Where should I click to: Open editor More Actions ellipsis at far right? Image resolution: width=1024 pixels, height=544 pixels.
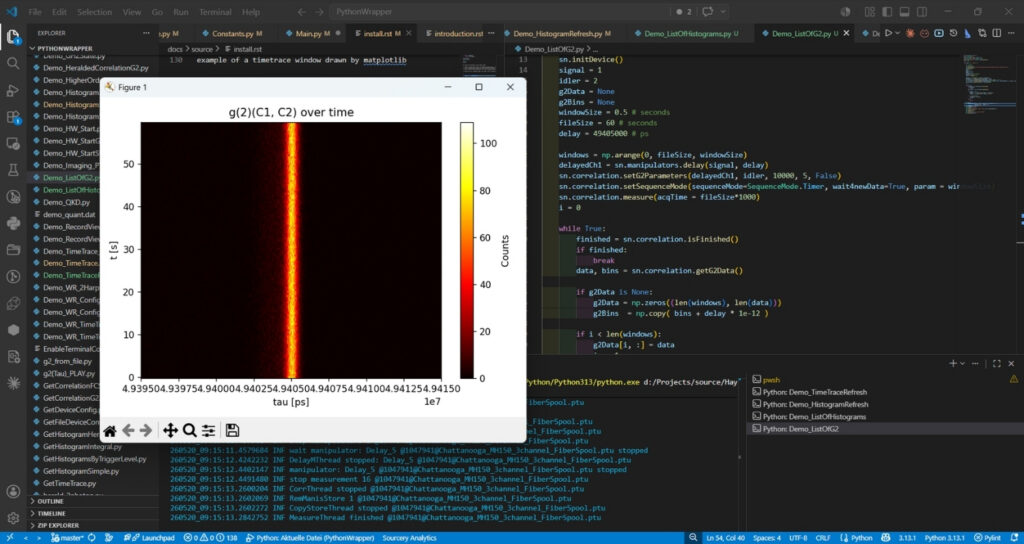[1011, 33]
